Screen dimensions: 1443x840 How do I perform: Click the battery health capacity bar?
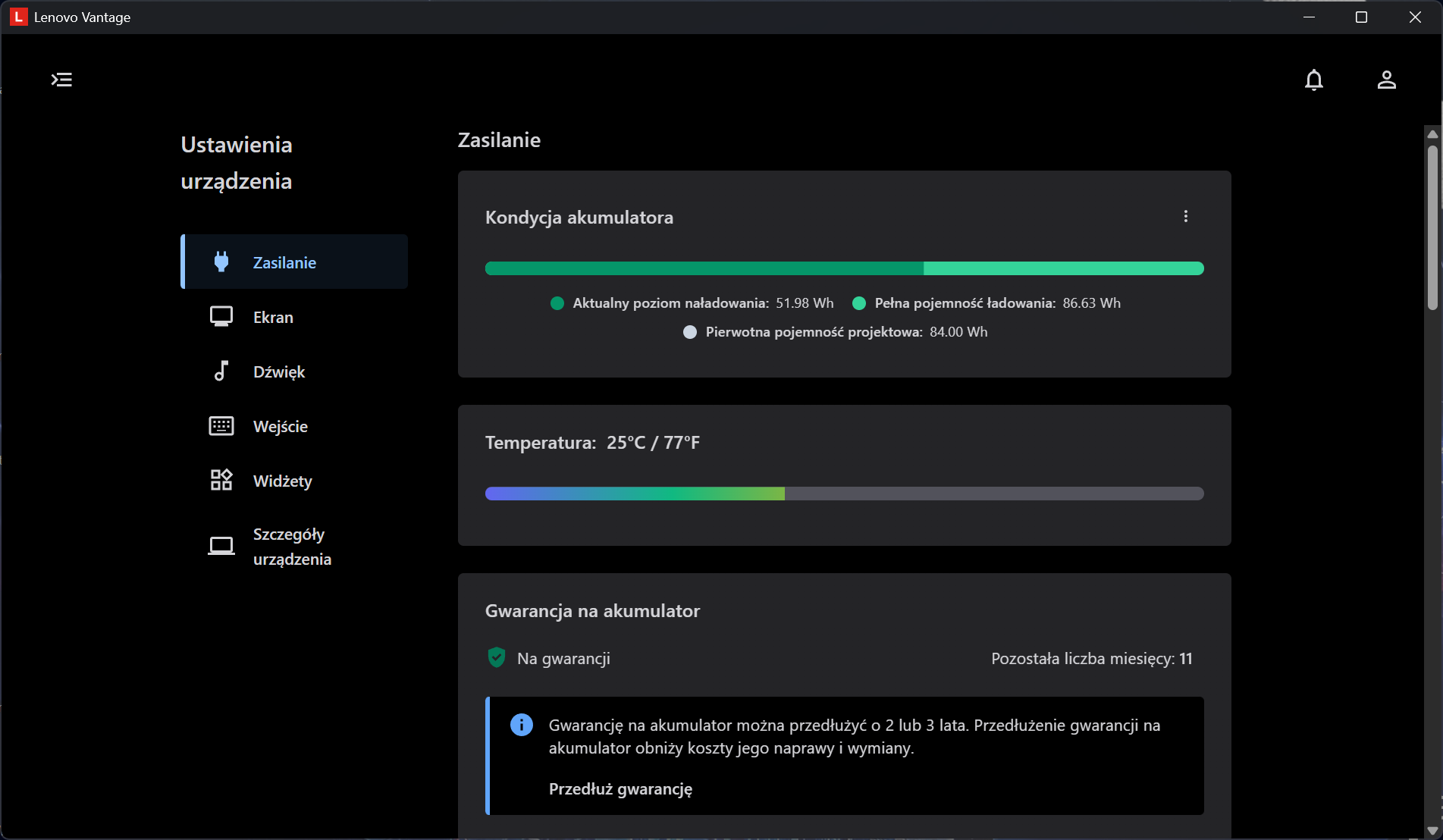coord(844,268)
